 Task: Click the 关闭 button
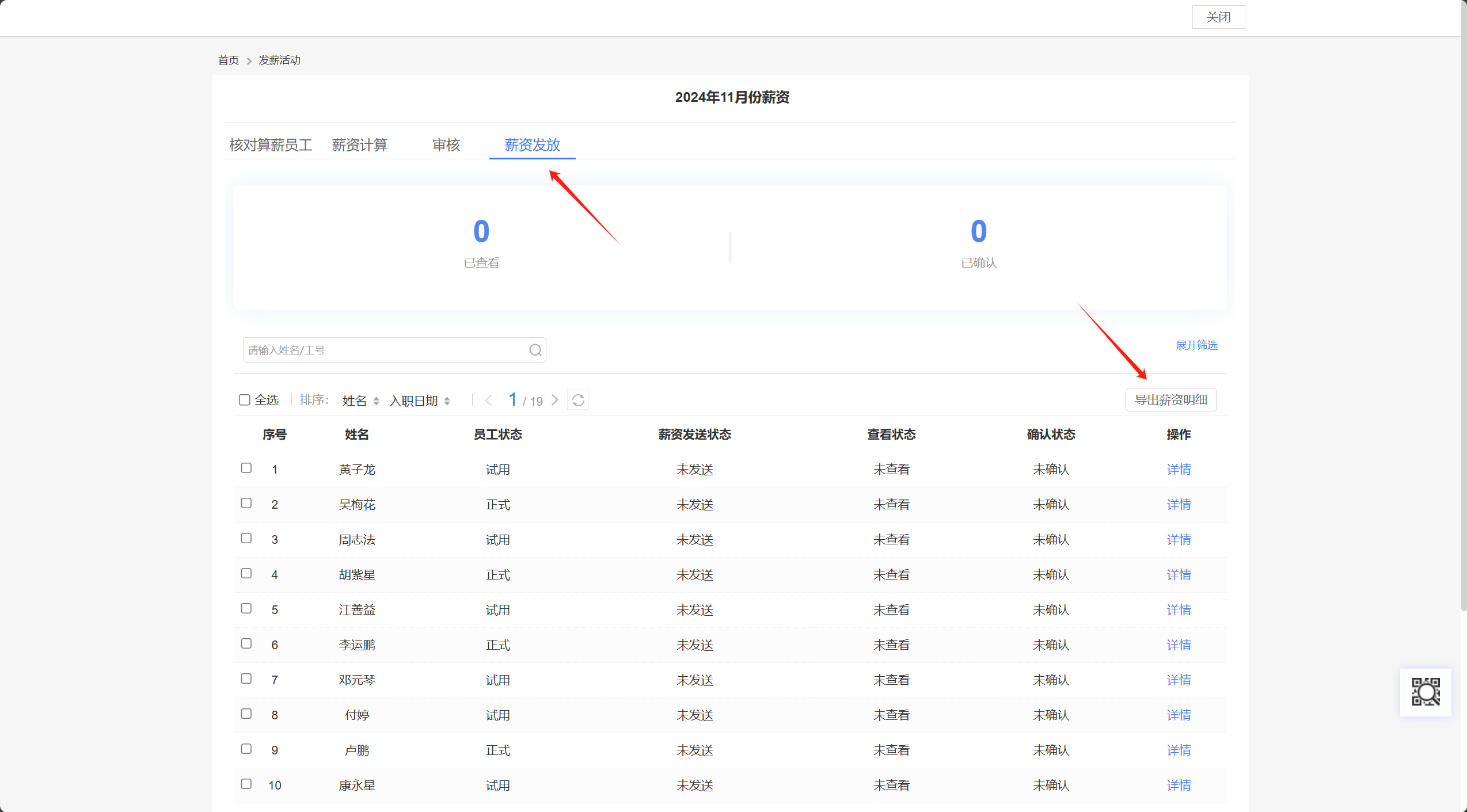[x=1218, y=17]
